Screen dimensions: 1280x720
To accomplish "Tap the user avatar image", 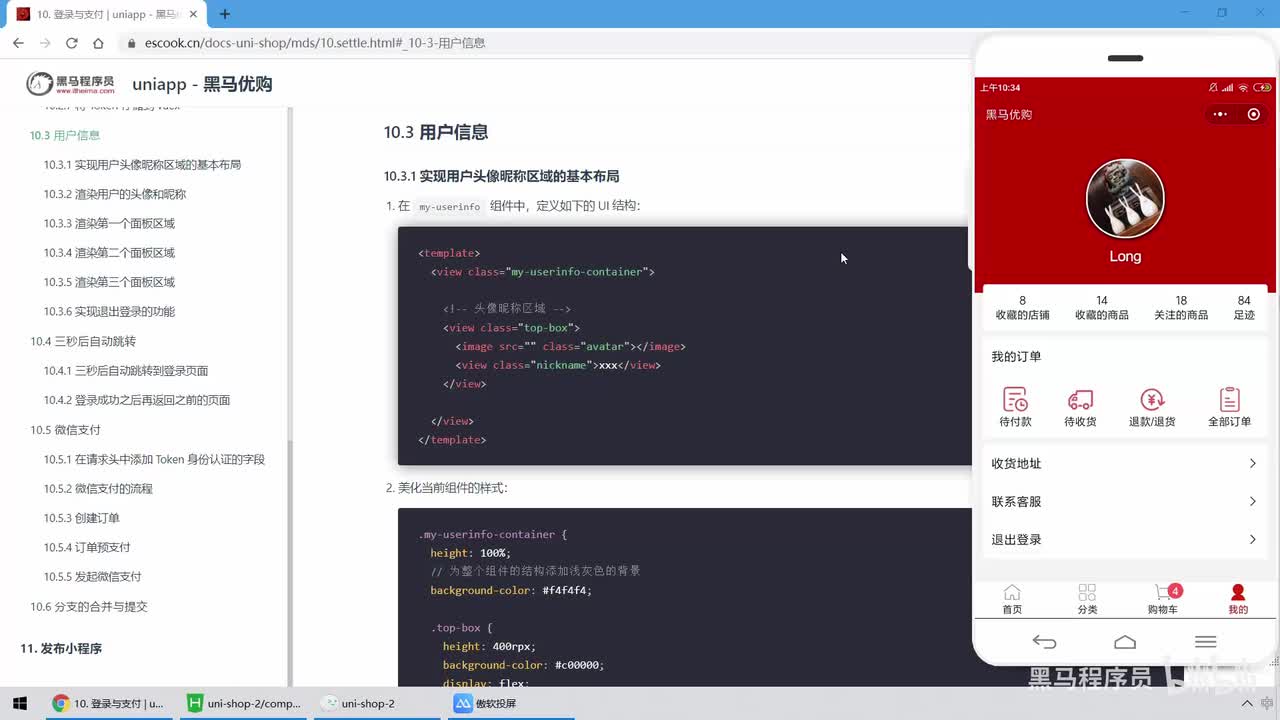I will click(1125, 198).
